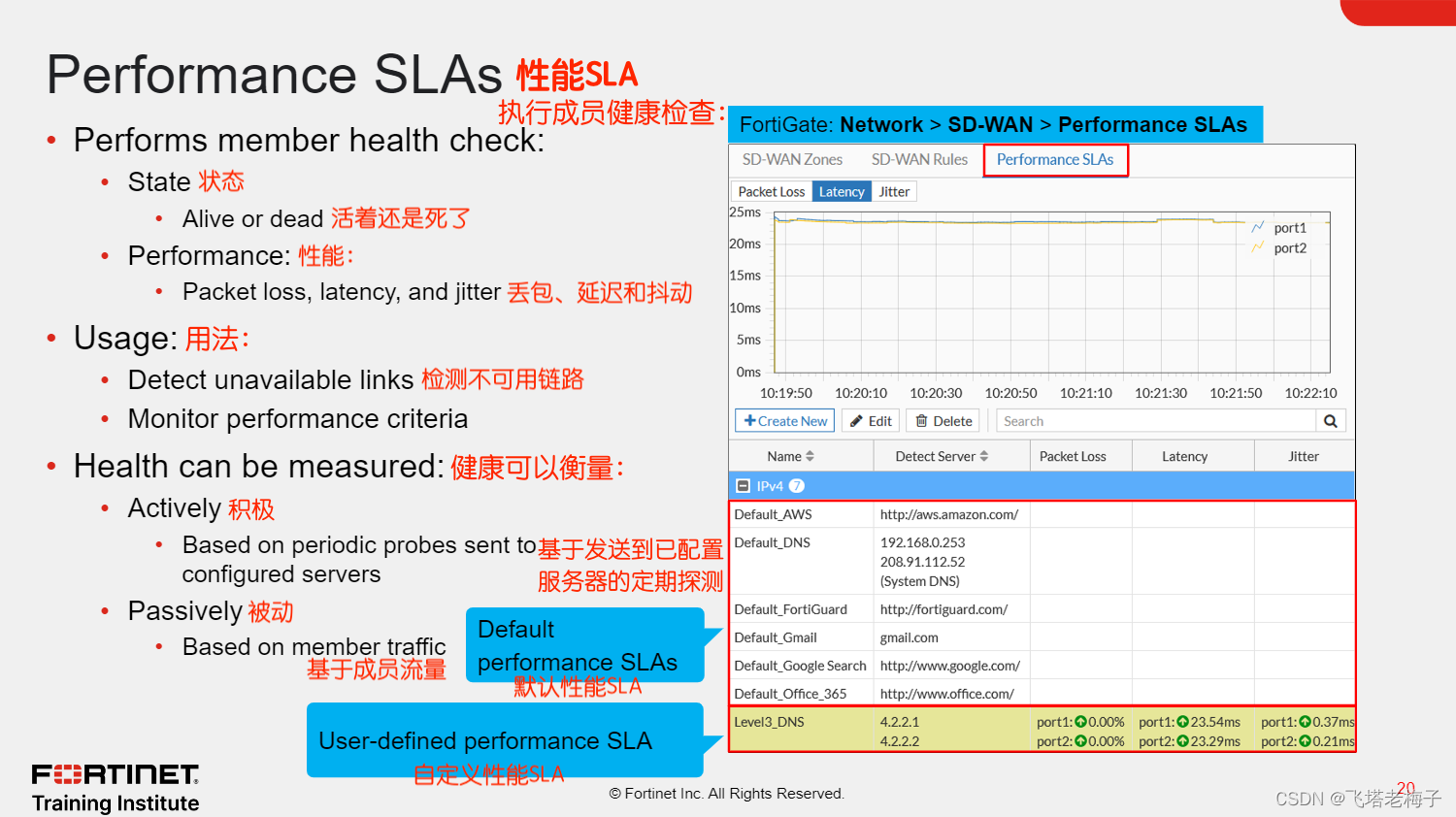1456x817 pixels.
Task: Select the Default_FortiGuard row
Action: click(1042, 609)
